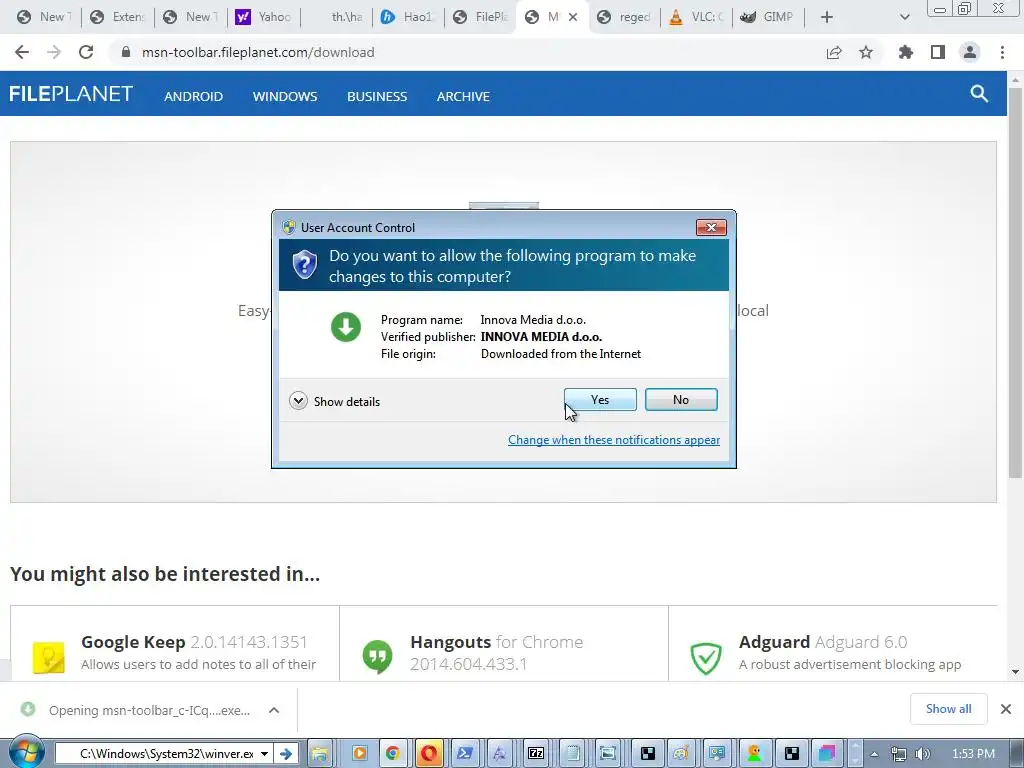1024x768 pixels.
Task: Click the taskbar address Go arrow
Action: [x=285, y=754]
